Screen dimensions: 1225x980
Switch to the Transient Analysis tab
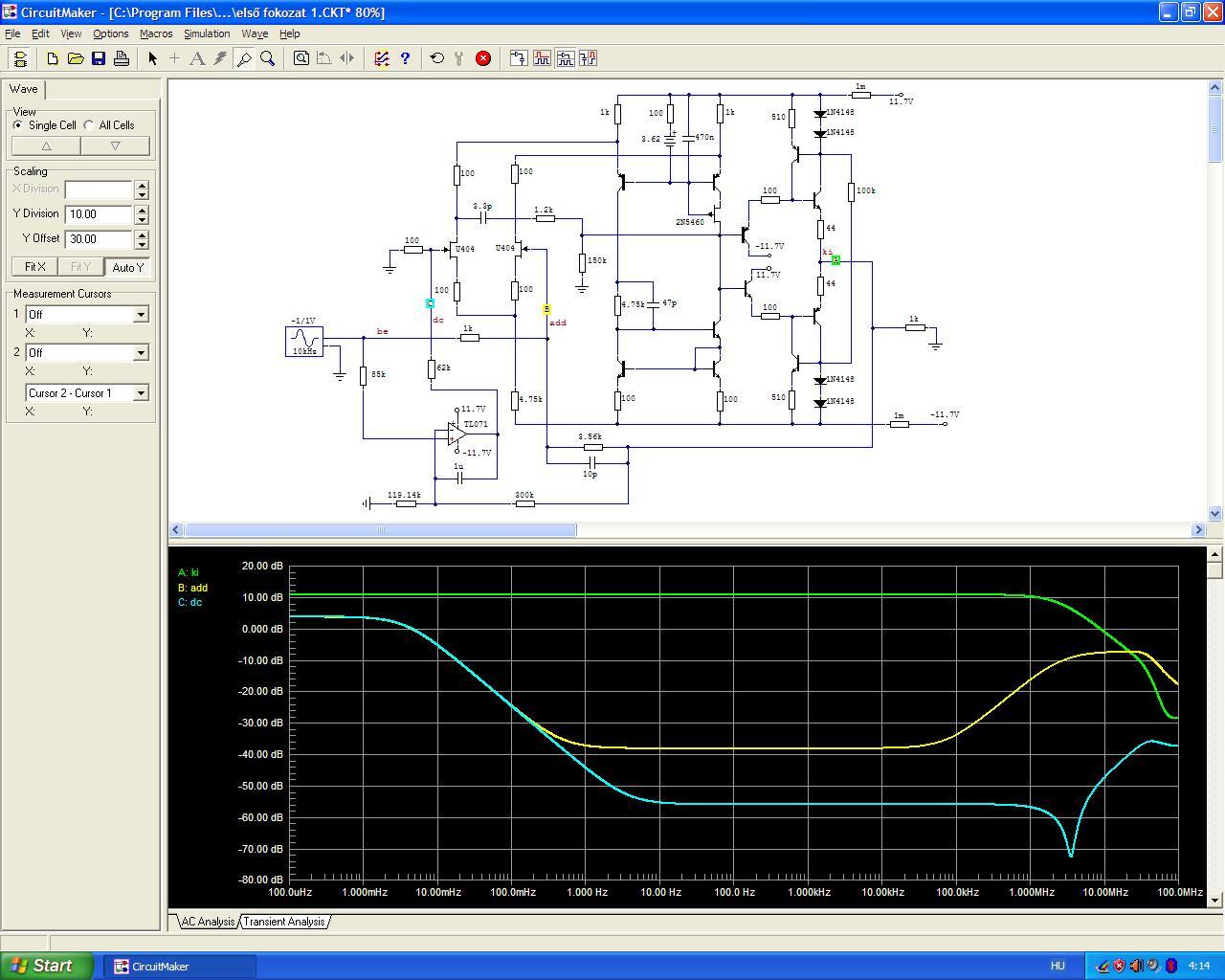coord(284,922)
